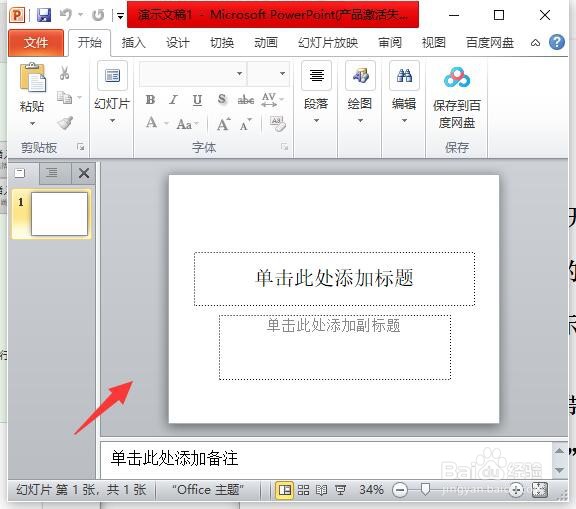This screenshot has height=509, width=576.
Task: Switch to the 设计 tab
Action: (x=177, y=43)
